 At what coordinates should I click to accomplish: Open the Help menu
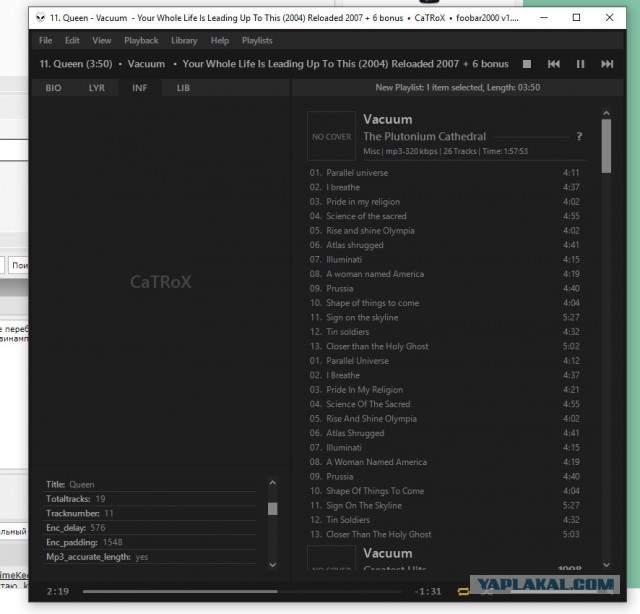[220, 40]
